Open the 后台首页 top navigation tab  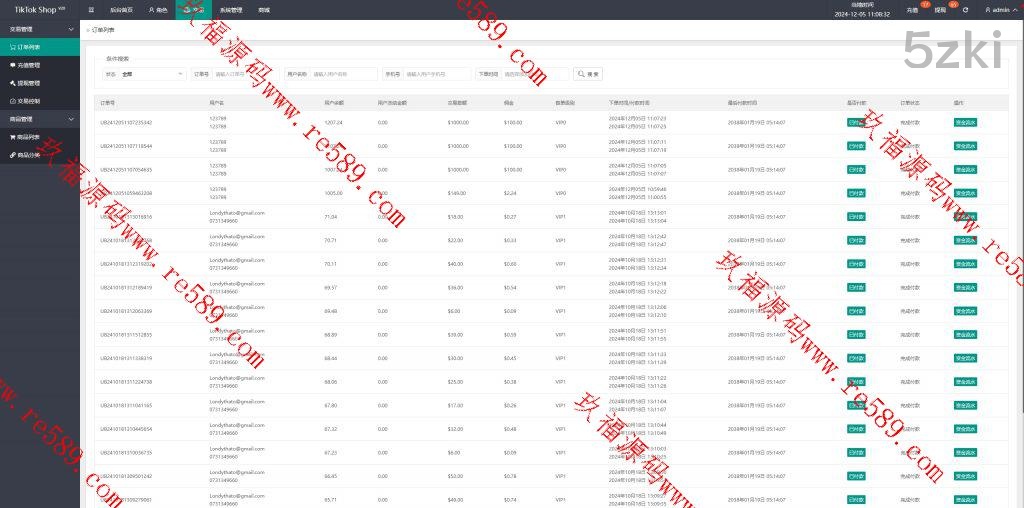[120, 10]
